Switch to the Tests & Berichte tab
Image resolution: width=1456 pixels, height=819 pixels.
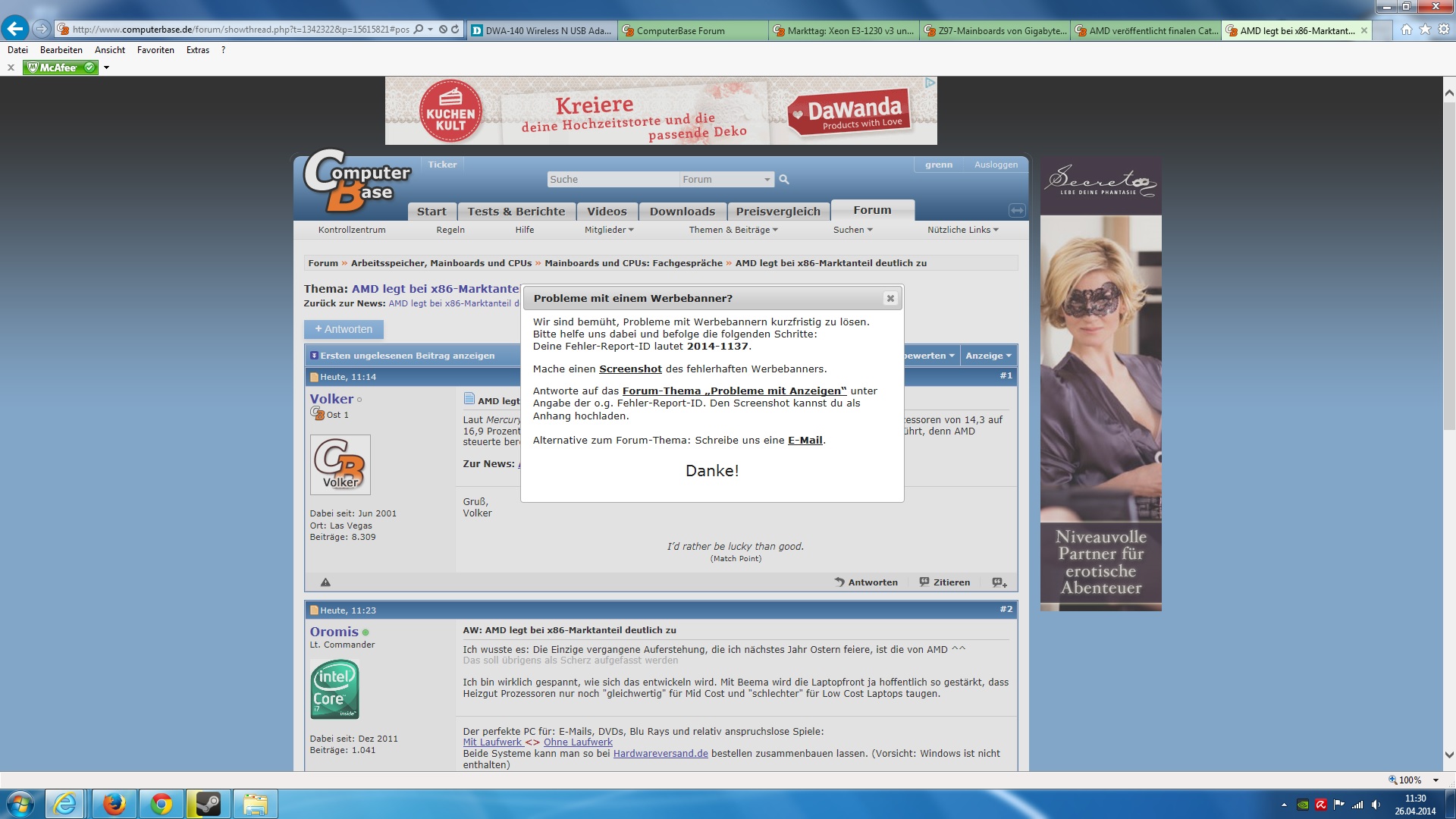pyautogui.click(x=516, y=212)
